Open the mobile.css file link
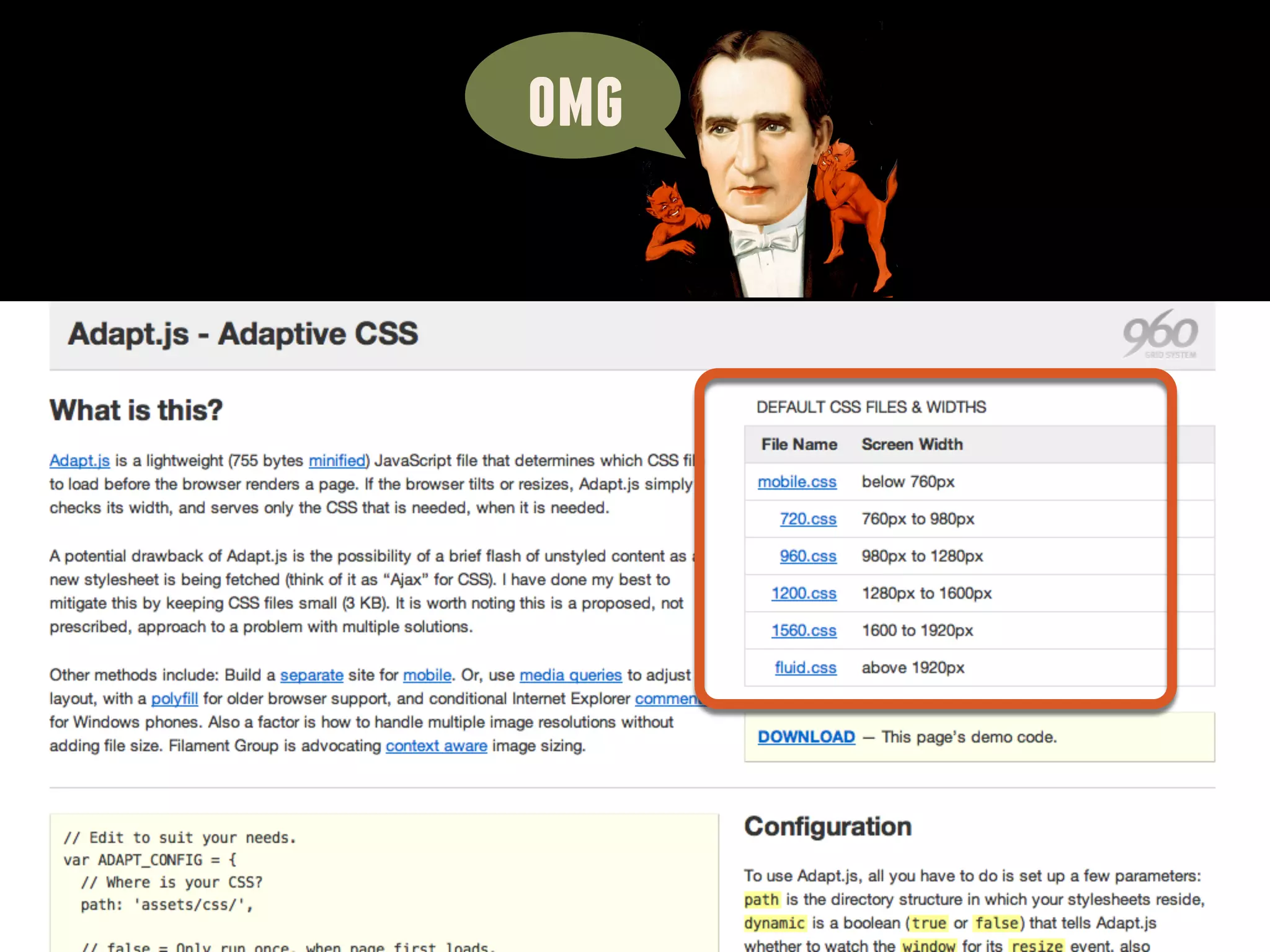The height and width of the screenshot is (952, 1270). [797, 482]
